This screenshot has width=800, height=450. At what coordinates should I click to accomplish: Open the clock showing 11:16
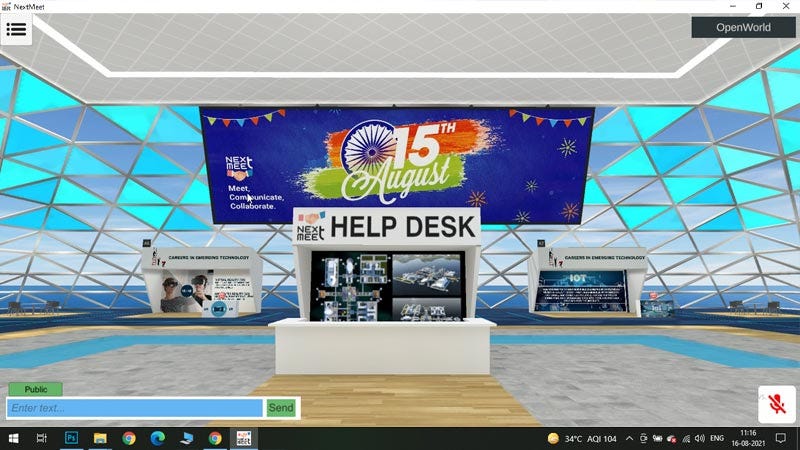[748, 438]
